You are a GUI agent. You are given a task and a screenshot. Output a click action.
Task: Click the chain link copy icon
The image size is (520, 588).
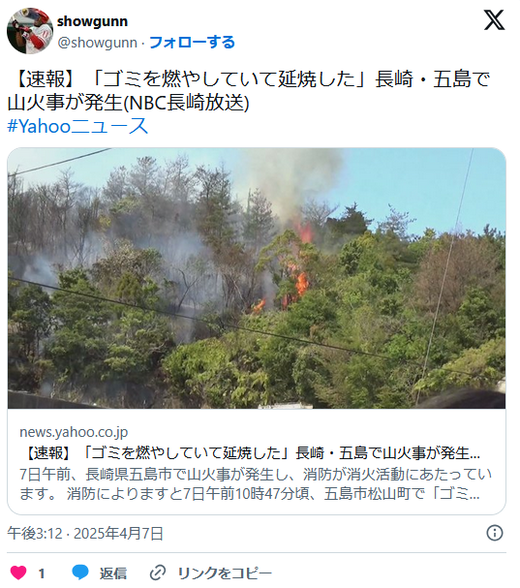(157, 573)
